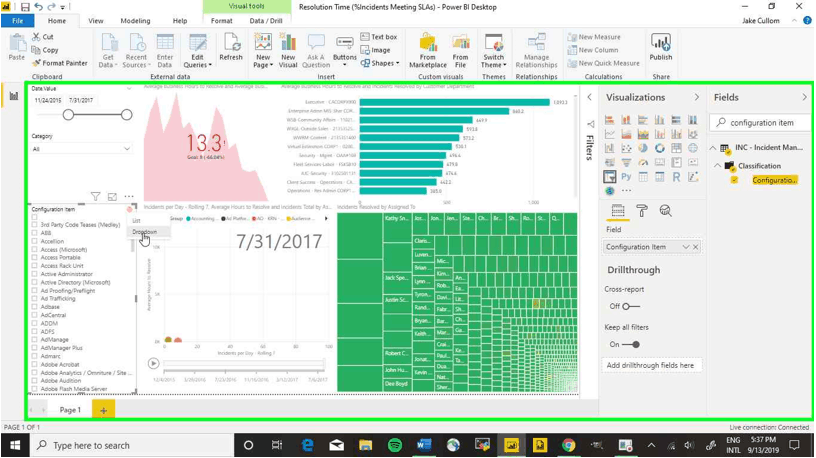Screen dimensions: 816x458
Task: Click New Quick Measure
Action: 603,63
